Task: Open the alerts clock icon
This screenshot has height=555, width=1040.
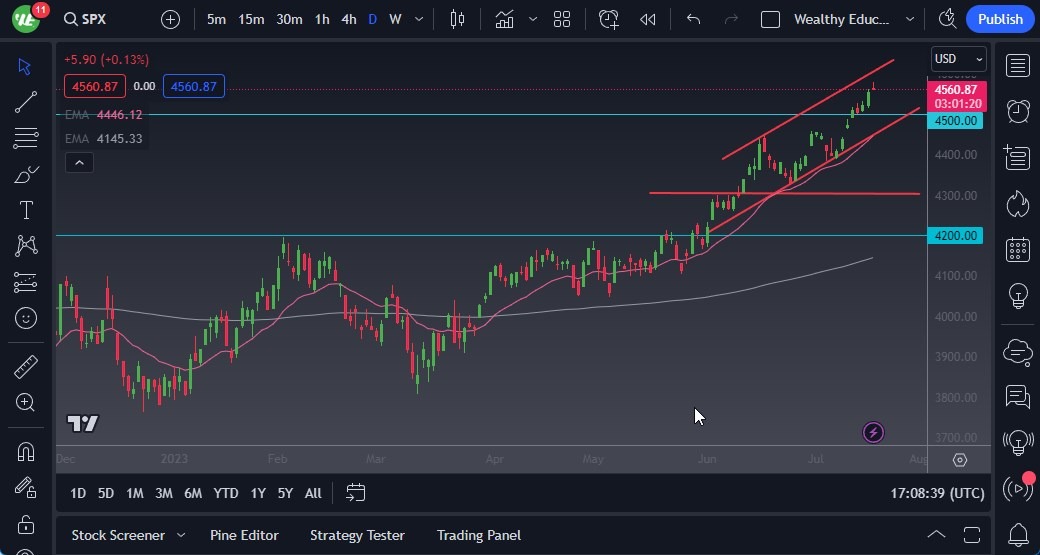Action: click(x=1018, y=111)
